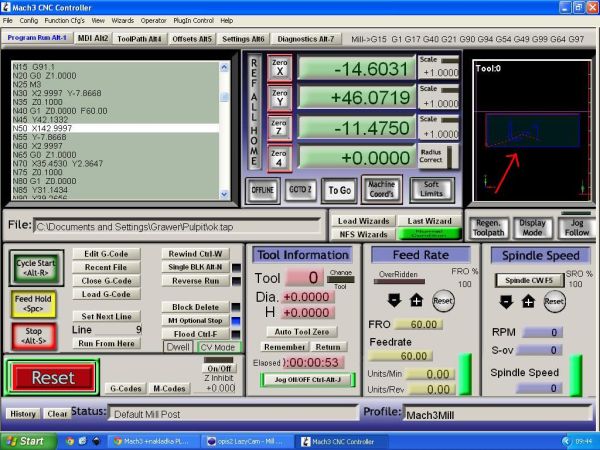Toggle the To Go display

pos(339,190)
